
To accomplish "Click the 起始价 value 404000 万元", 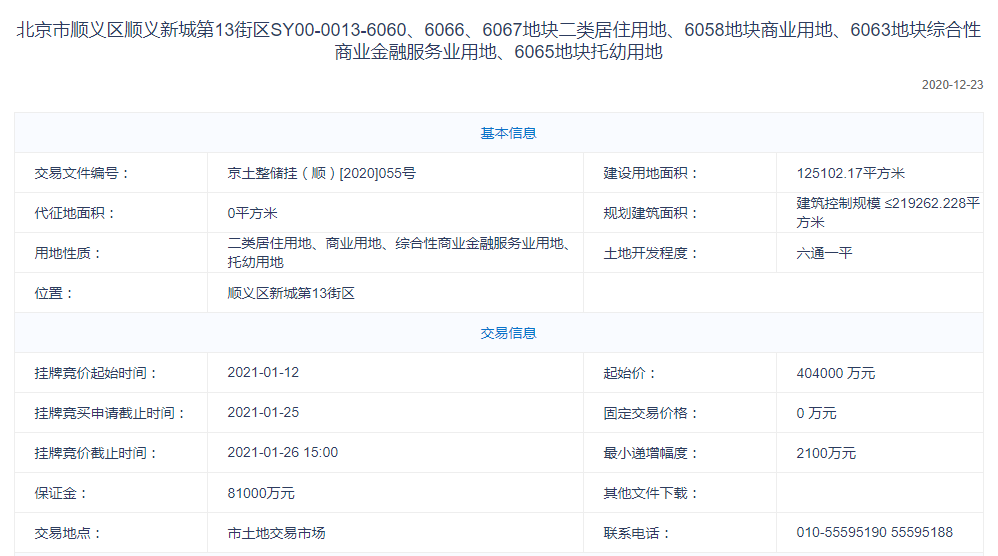I will point(835,373).
